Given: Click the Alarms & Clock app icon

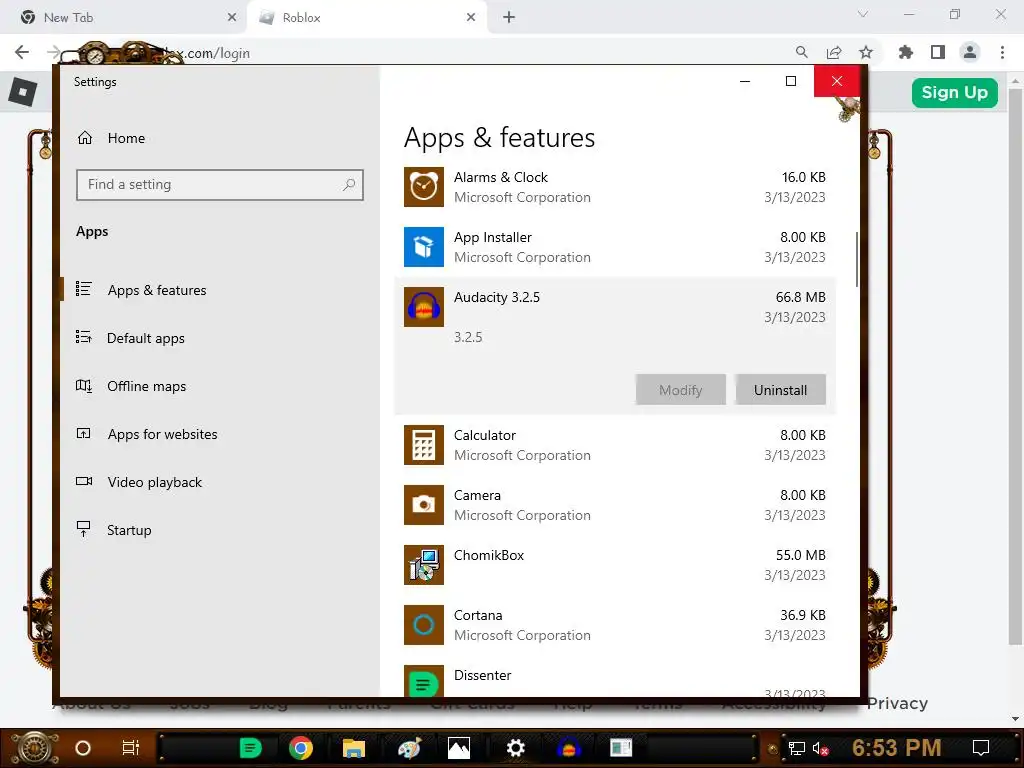Looking at the screenshot, I should [x=423, y=187].
